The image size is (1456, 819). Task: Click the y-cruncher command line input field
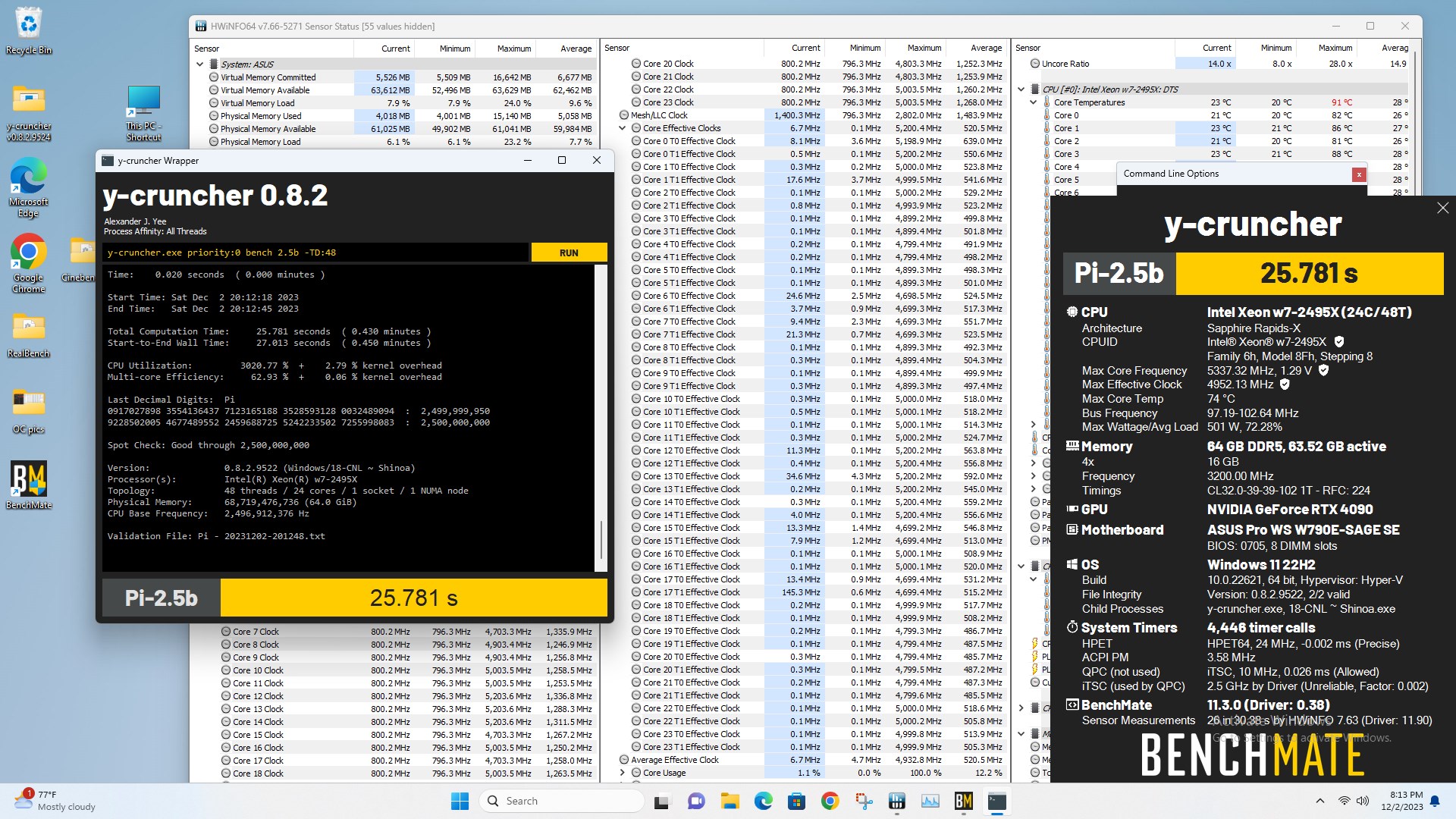pyautogui.click(x=315, y=253)
